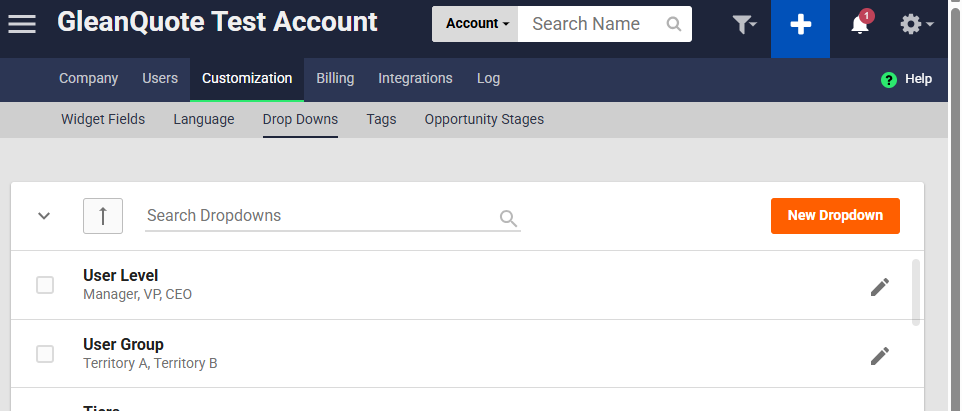The image size is (962, 411).
Task: Click the dropdown list scrollbar
Action: 917,292
